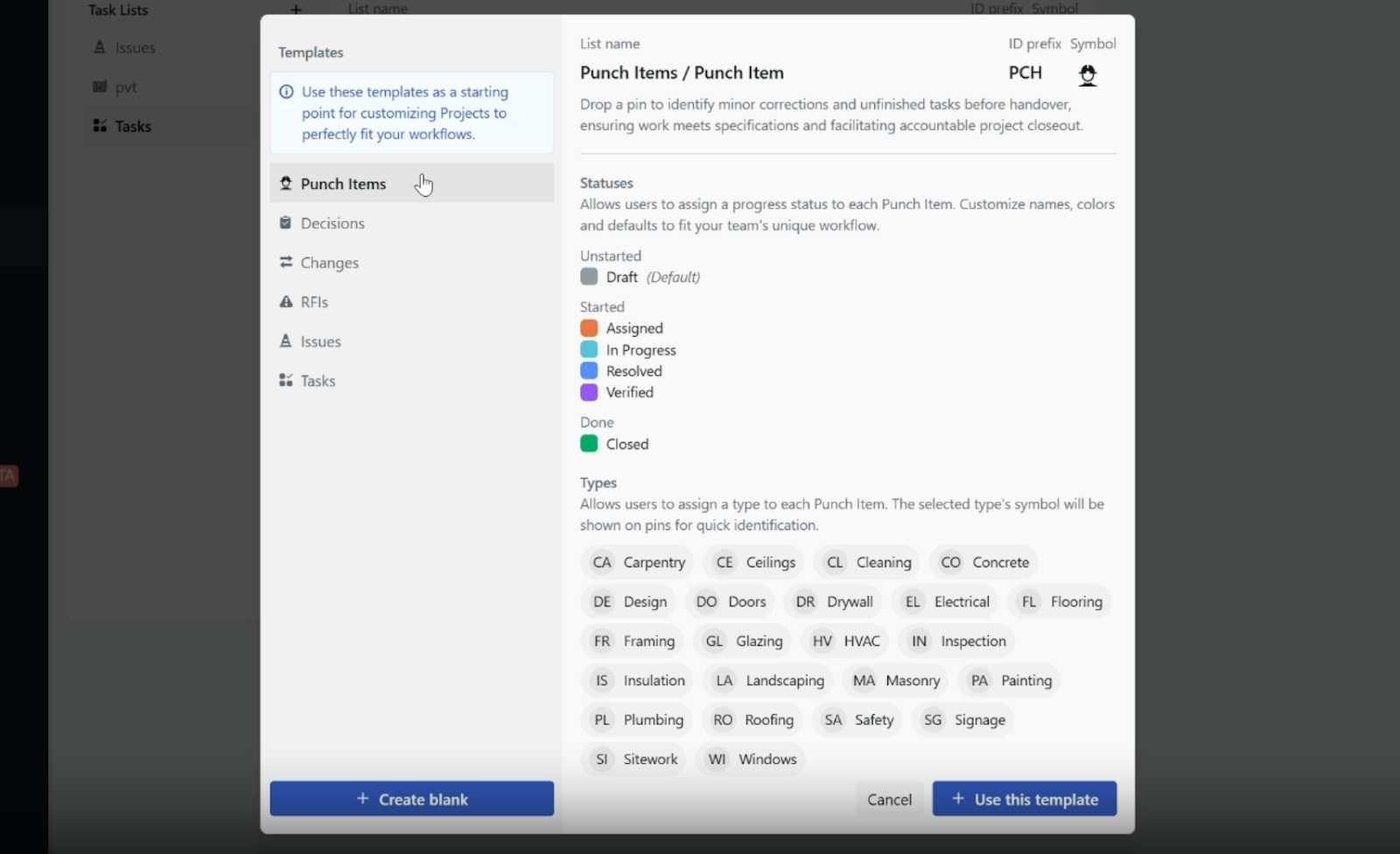Viewport: 1400px width, 854px height.
Task: Click the Tasks icon in templates list
Action: (x=285, y=381)
